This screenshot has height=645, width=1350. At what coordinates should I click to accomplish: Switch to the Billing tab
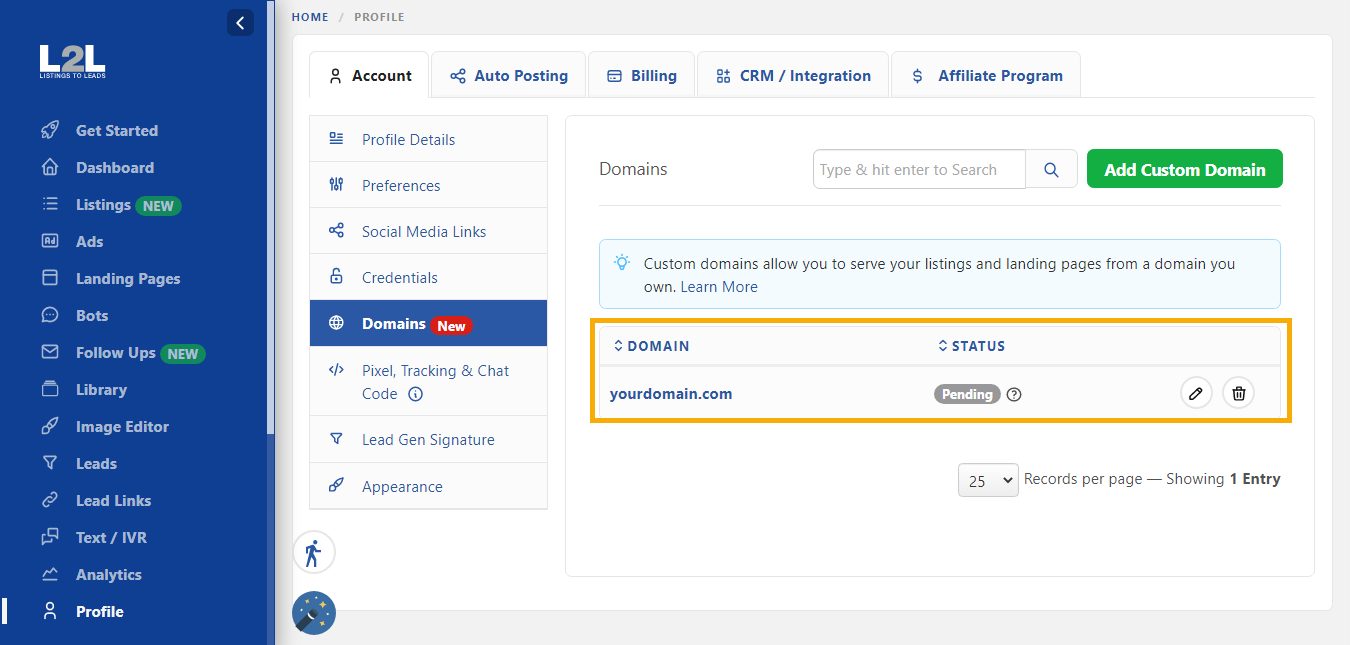[641, 74]
